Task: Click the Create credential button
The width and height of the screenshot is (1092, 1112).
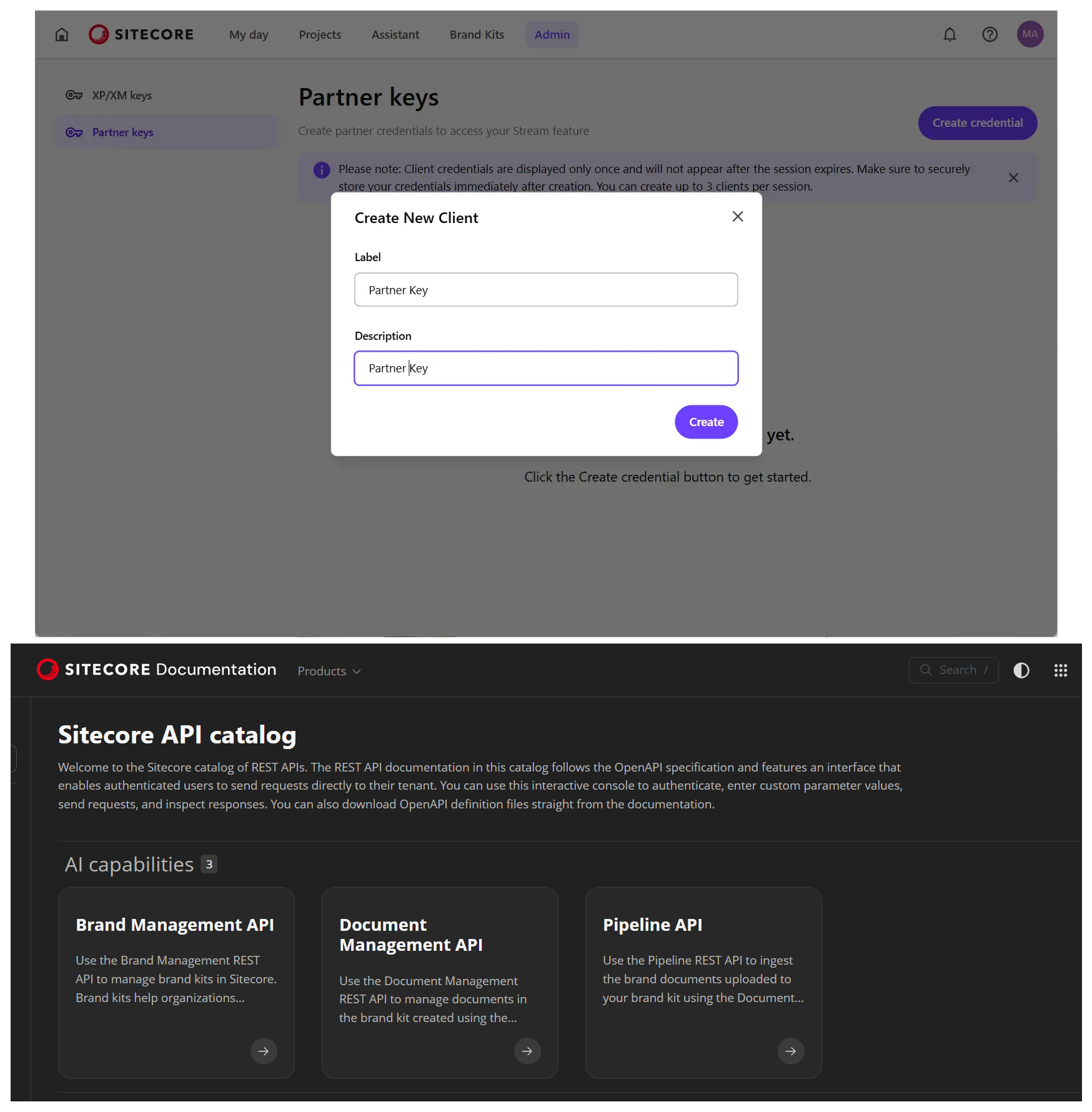Action: pos(977,123)
